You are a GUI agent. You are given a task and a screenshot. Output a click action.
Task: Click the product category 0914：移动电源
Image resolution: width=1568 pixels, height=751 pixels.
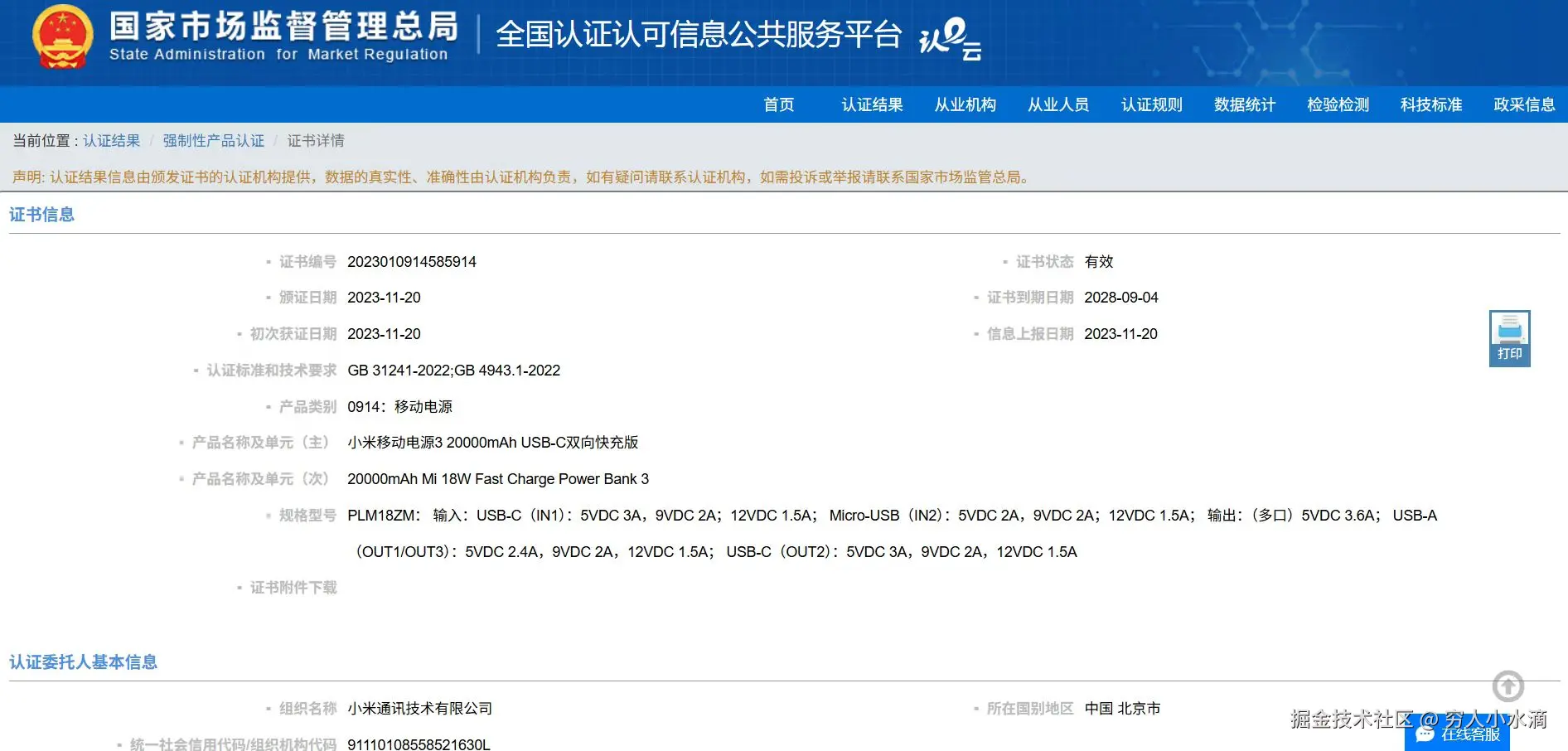[x=400, y=407]
